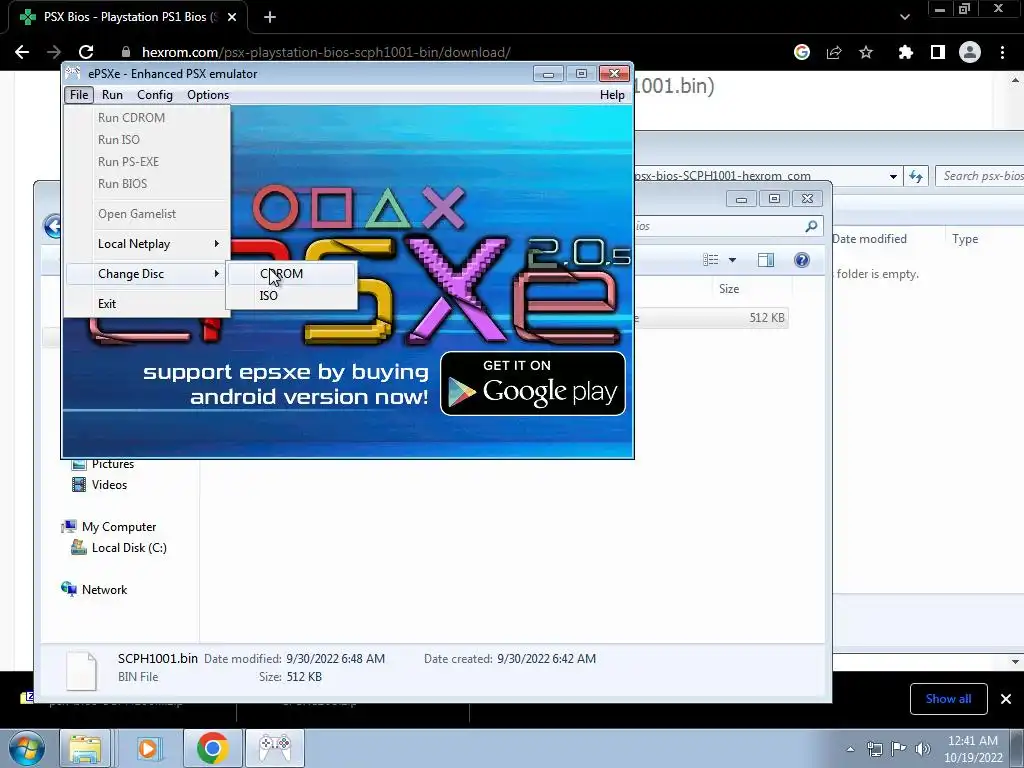Open the Windows Start menu
Image resolution: width=1024 pixels, height=768 pixels.
pyautogui.click(x=25, y=748)
